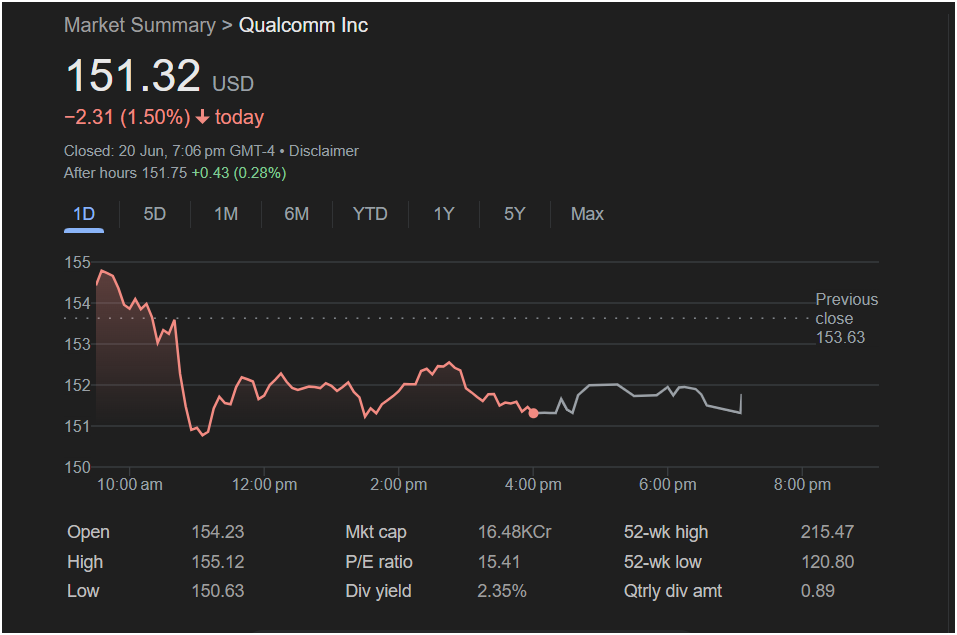Click the 4:00 pm axis label

pos(533,485)
